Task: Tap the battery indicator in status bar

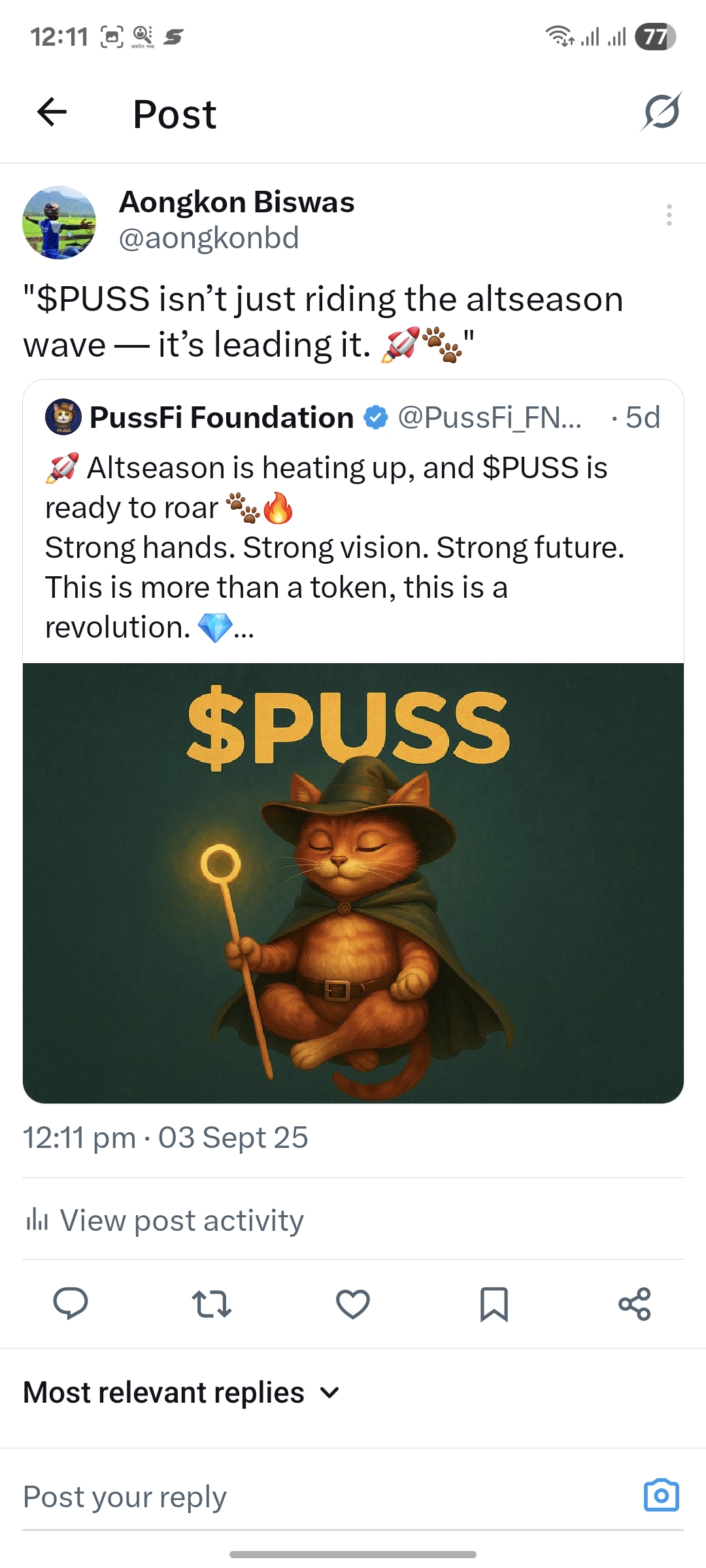Action: point(655,37)
